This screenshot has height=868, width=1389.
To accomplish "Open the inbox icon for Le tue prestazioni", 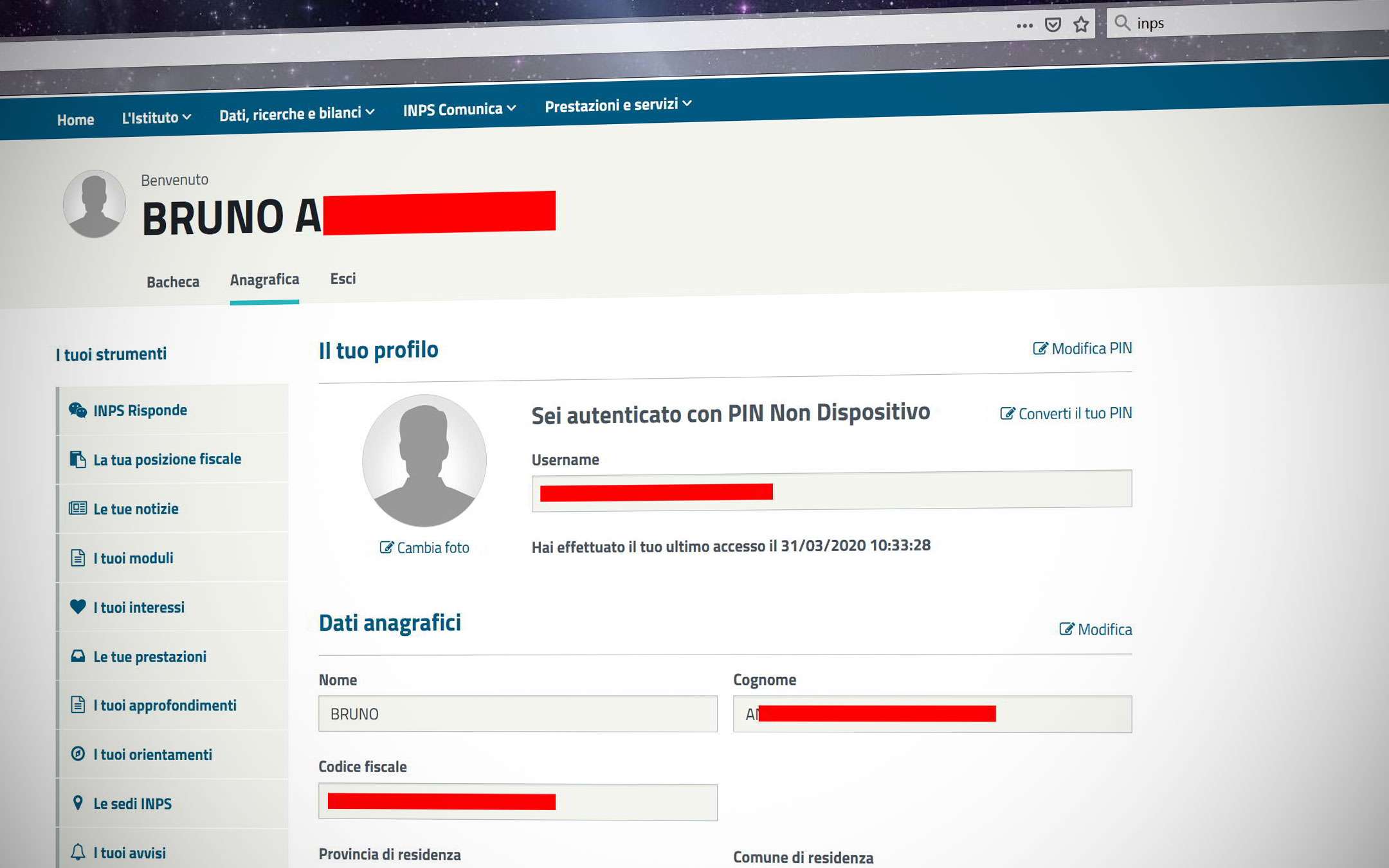I will click(78, 656).
